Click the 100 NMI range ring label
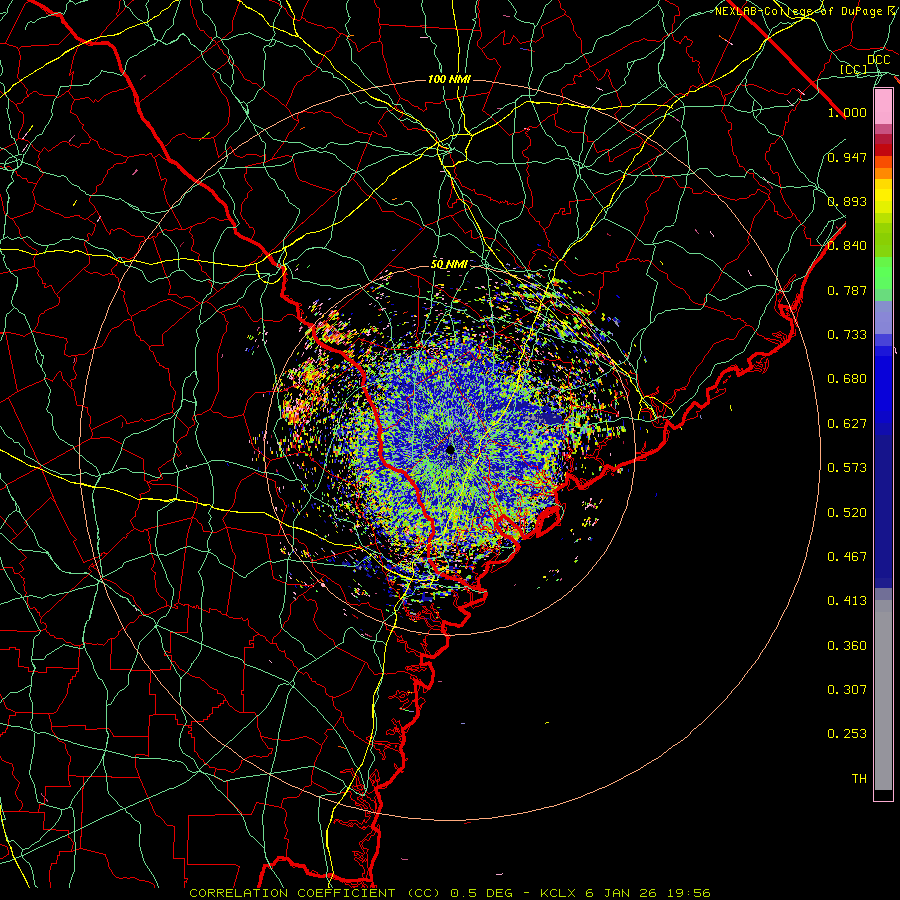This screenshot has width=900, height=900. (x=449, y=79)
